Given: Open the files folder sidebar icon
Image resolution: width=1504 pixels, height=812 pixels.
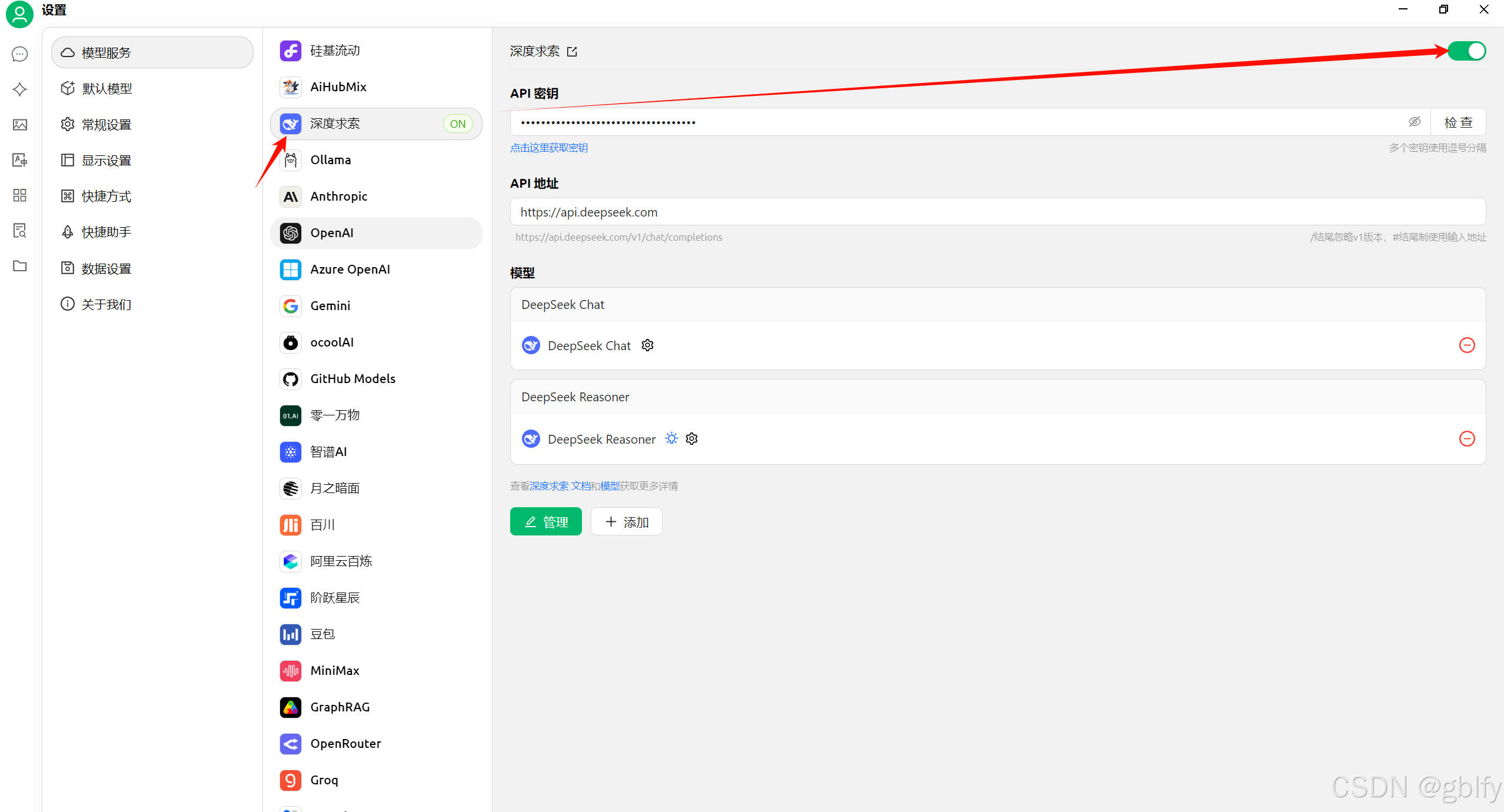Looking at the screenshot, I should (19, 266).
